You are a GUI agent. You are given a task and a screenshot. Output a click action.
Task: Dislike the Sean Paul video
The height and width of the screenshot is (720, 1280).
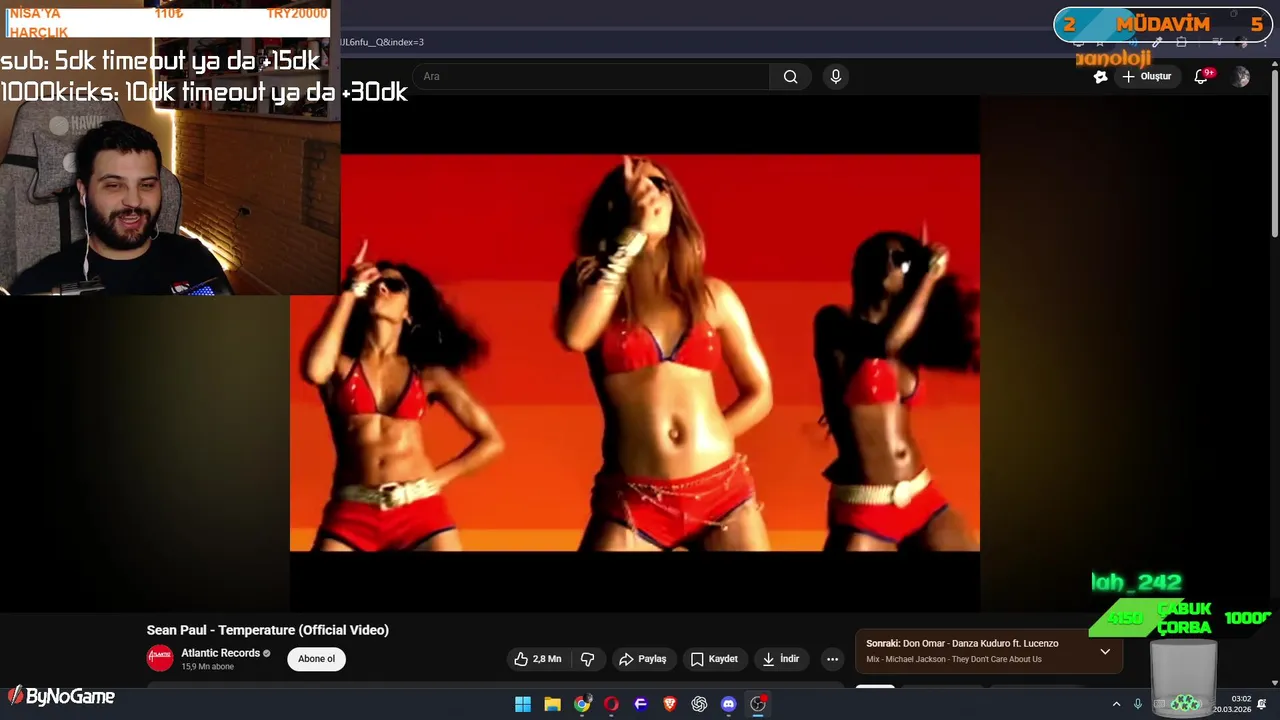click(x=587, y=659)
